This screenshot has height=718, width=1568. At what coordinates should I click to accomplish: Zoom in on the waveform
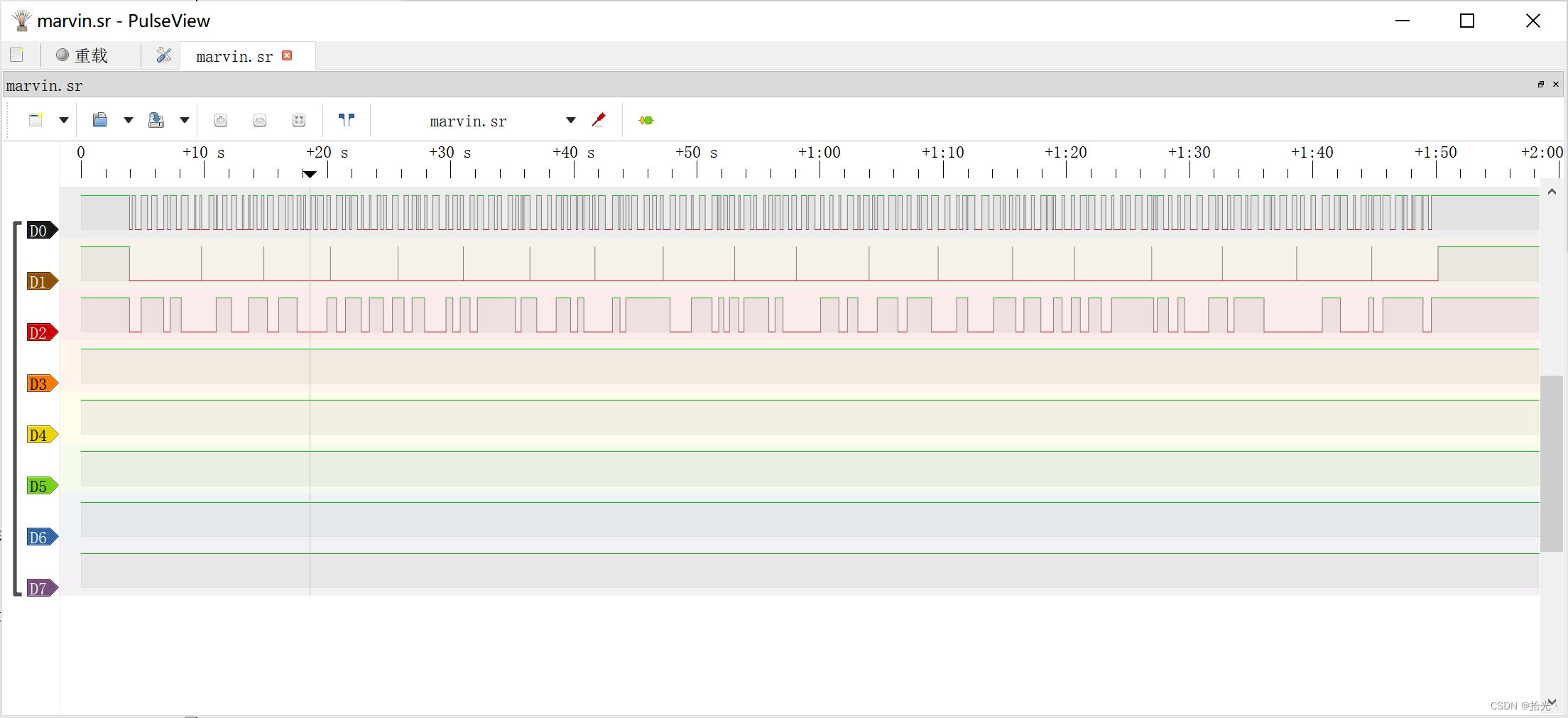tap(221, 120)
